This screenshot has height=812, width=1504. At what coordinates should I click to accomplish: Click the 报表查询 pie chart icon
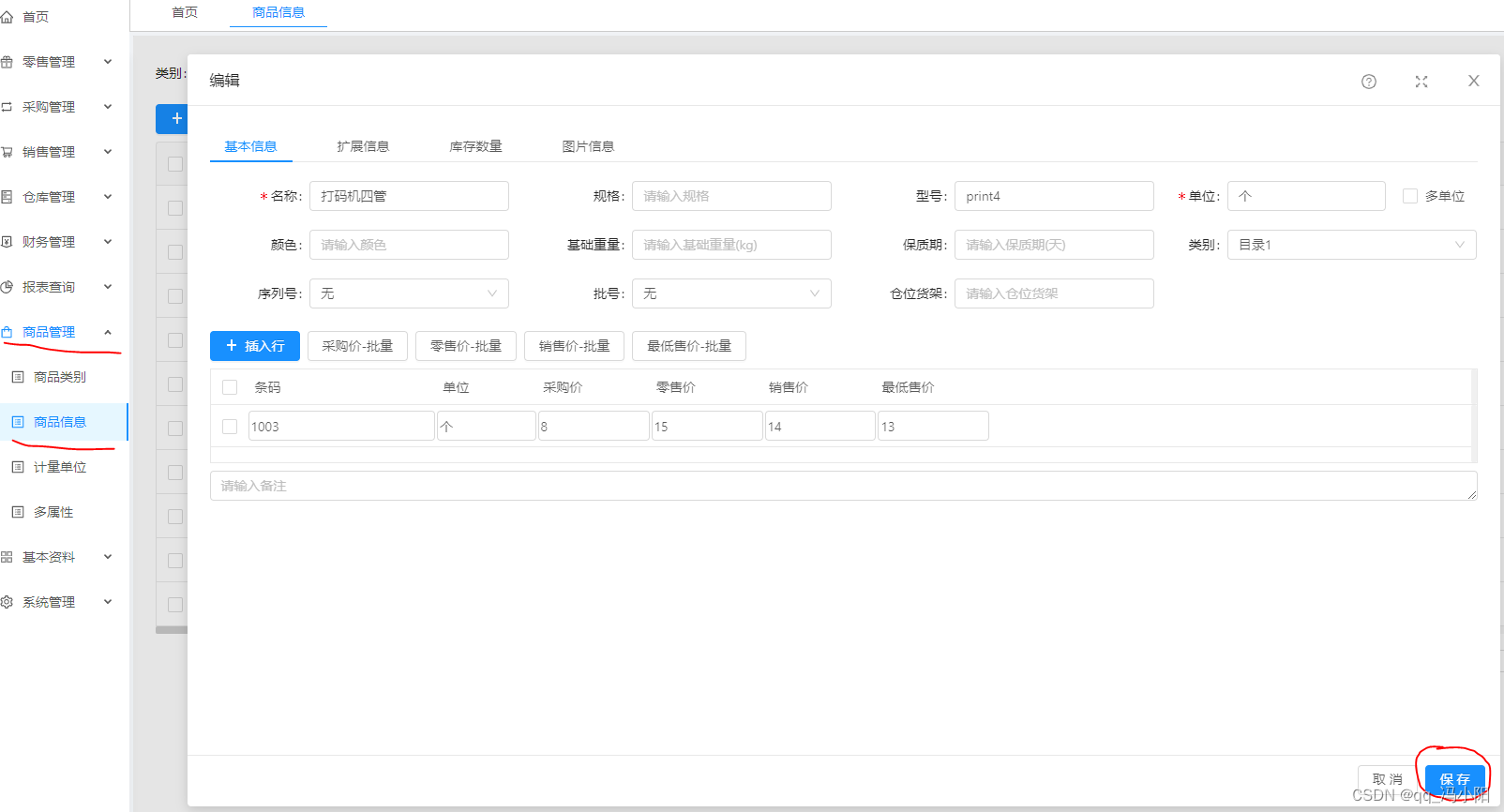coord(7,287)
